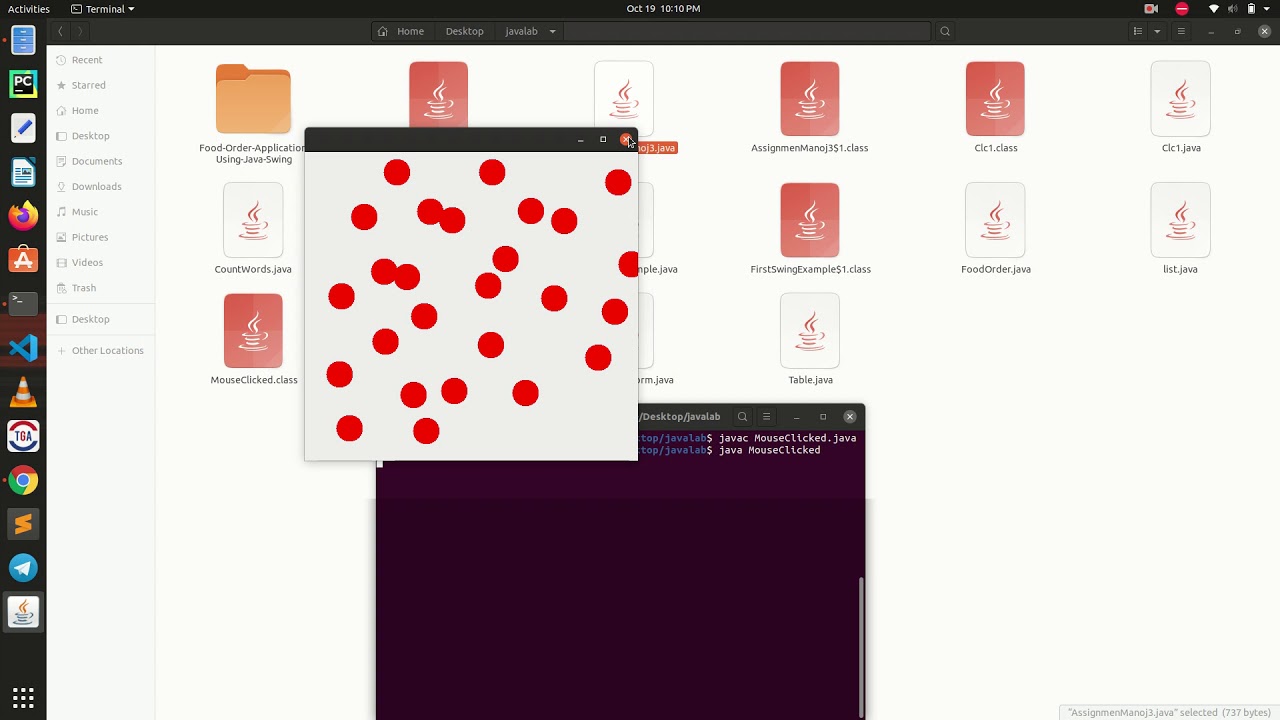The width and height of the screenshot is (1280, 720).
Task: Click the Desktop path bar button
Action: tap(464, 31)
